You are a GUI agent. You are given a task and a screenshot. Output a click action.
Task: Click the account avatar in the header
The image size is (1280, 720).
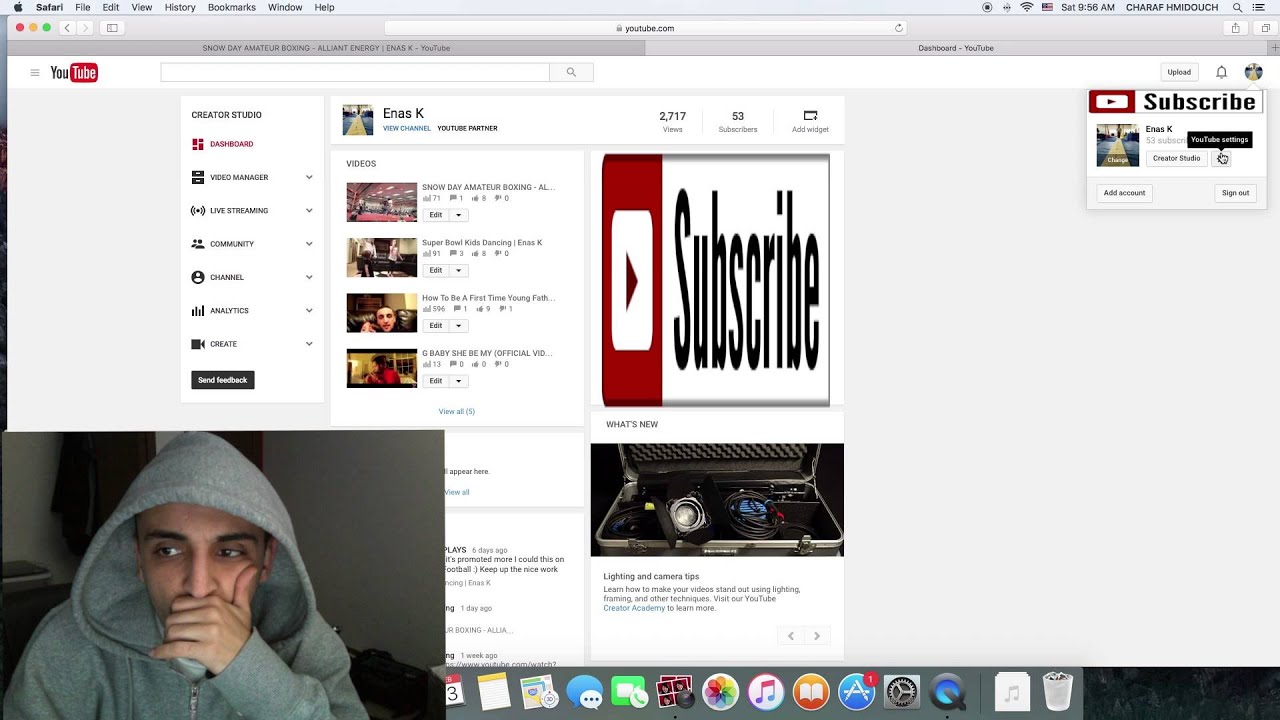click(1253, 72)
